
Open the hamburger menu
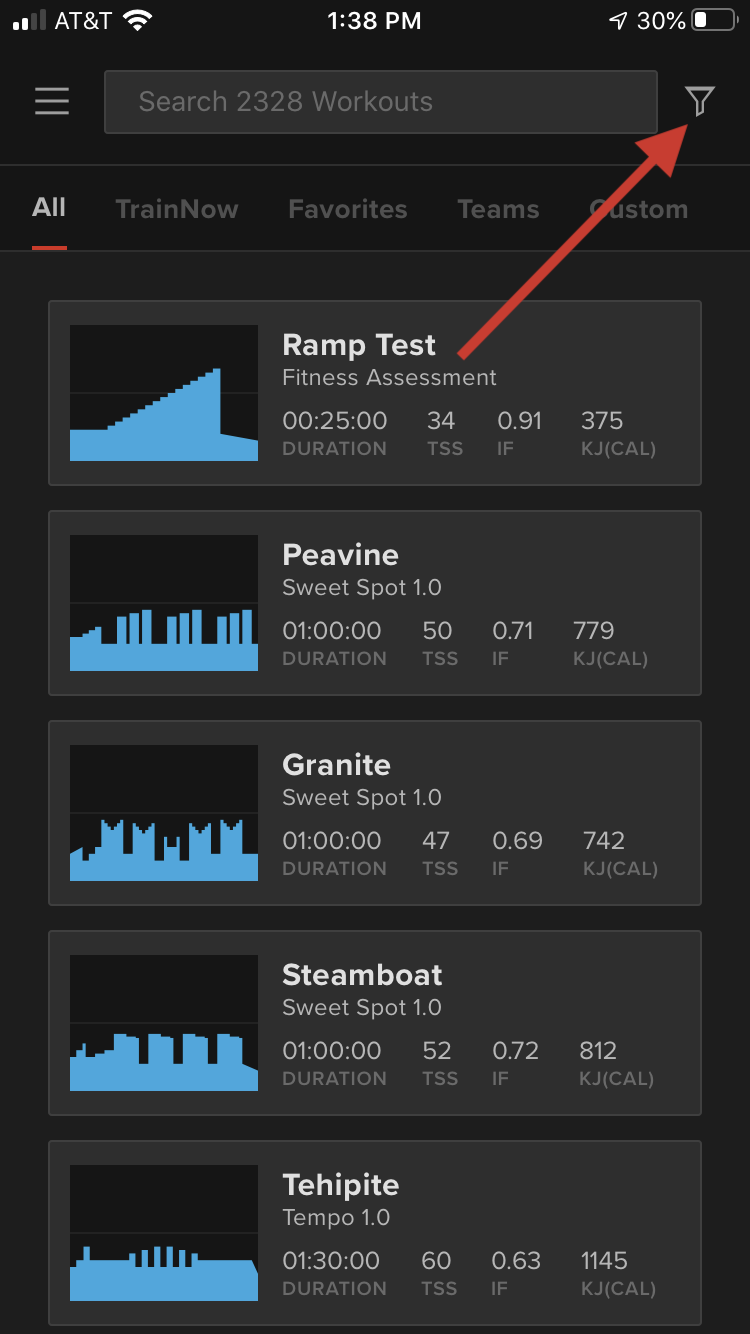[52, 101]
